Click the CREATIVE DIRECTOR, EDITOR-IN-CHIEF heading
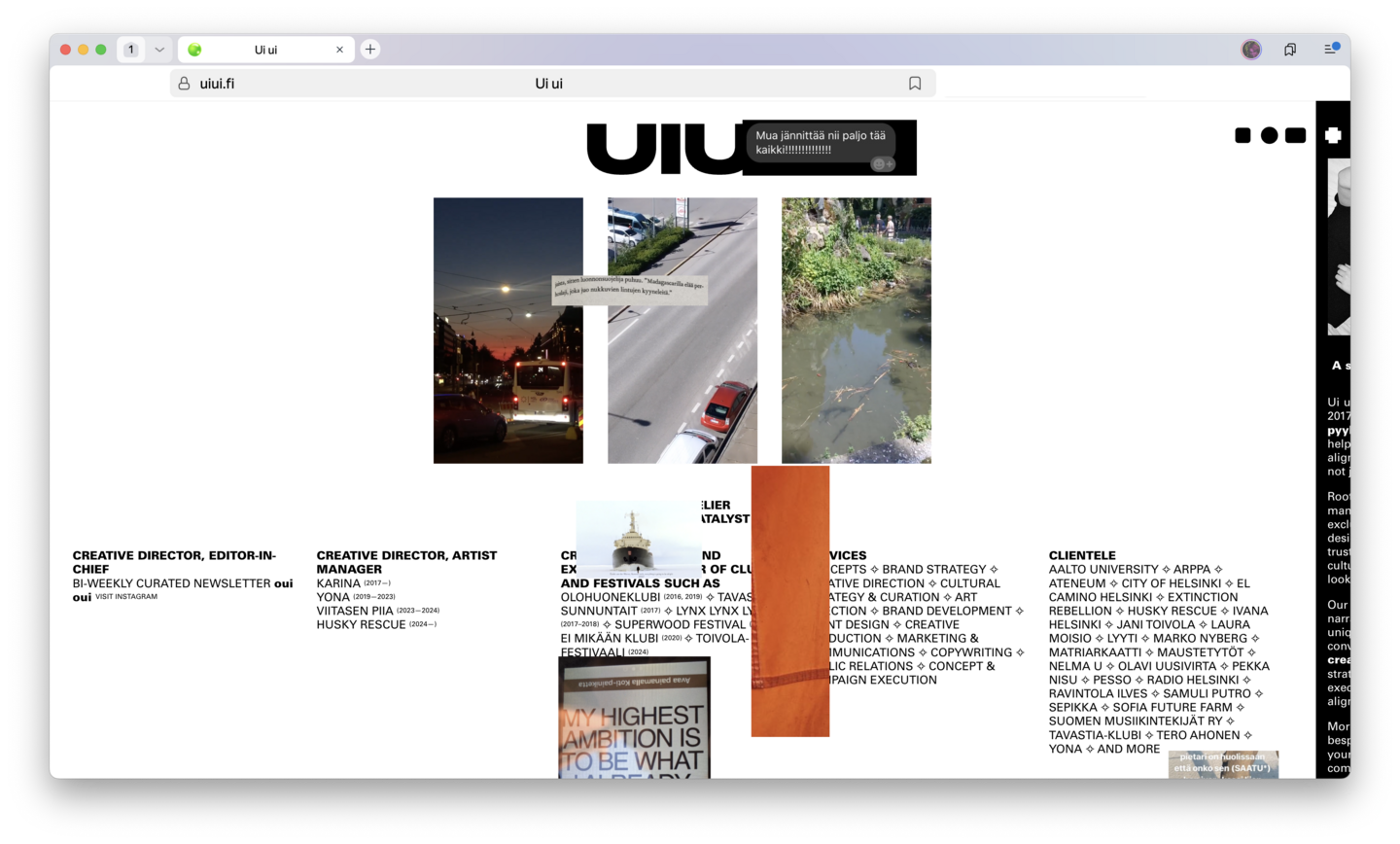The image size is (1400, 844). 174,562
